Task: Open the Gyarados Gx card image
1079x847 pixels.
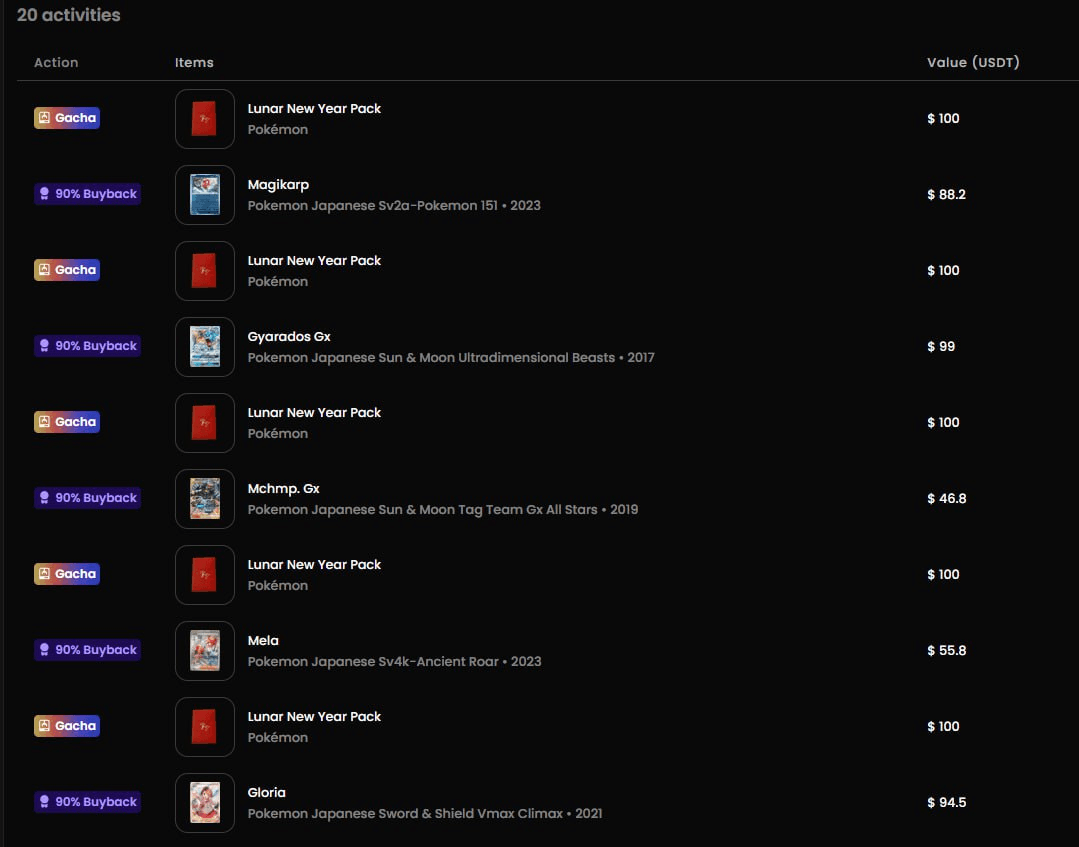Action: click(x=205, y=347)
